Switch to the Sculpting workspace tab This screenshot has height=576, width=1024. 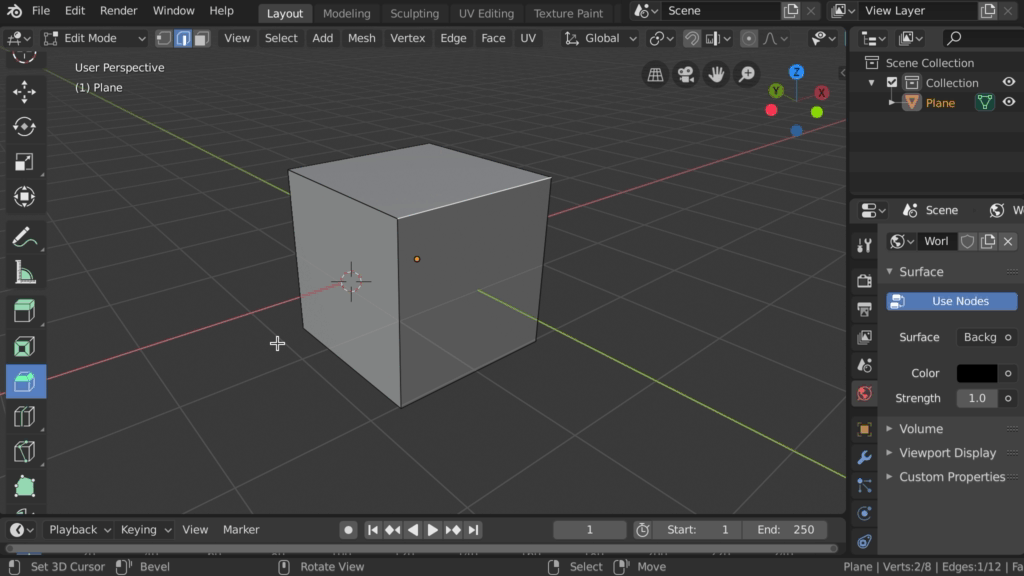click(x=414, y=13)
